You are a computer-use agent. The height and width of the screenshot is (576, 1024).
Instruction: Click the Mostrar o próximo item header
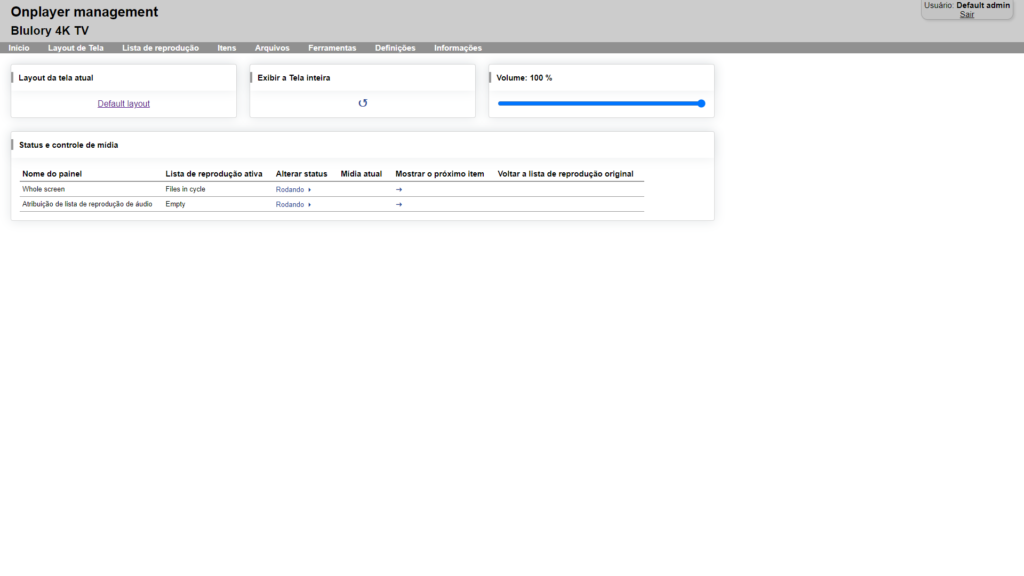(x=440, y=174)
